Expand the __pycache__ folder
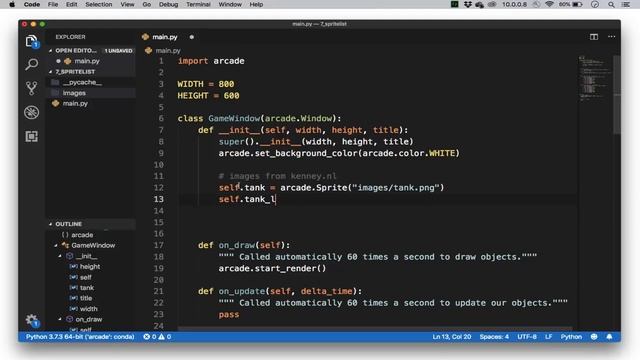Screen dimensions: 640x360 click(x=82, y=82)
